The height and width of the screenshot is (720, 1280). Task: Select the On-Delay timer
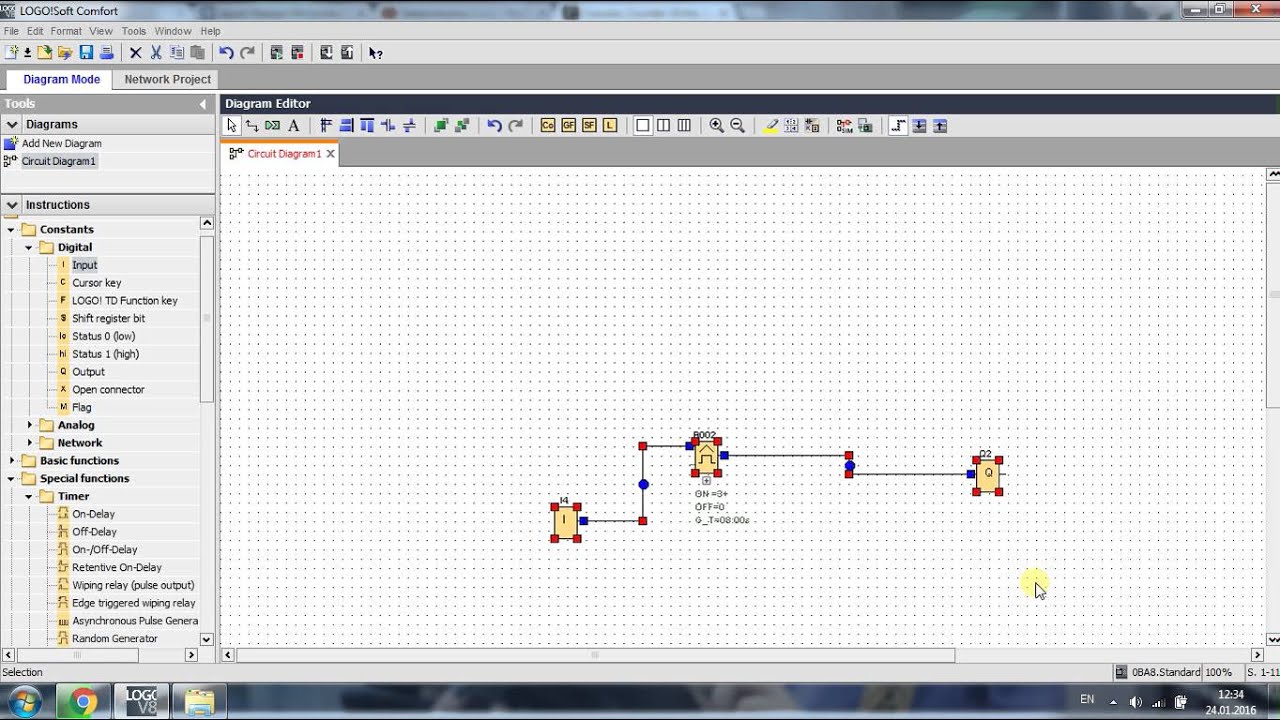[x=93, y=514]
